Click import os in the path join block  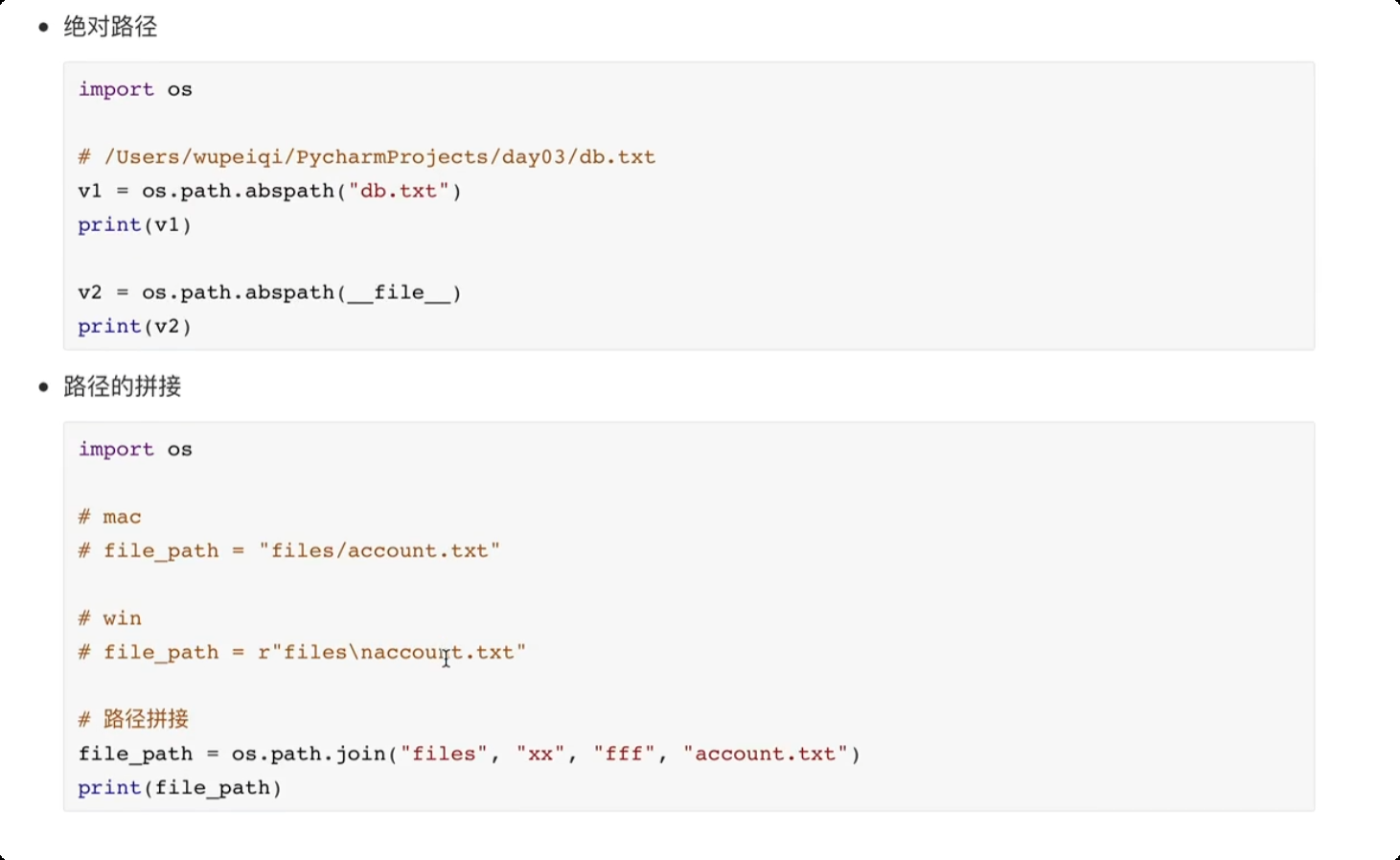point(135,450)
